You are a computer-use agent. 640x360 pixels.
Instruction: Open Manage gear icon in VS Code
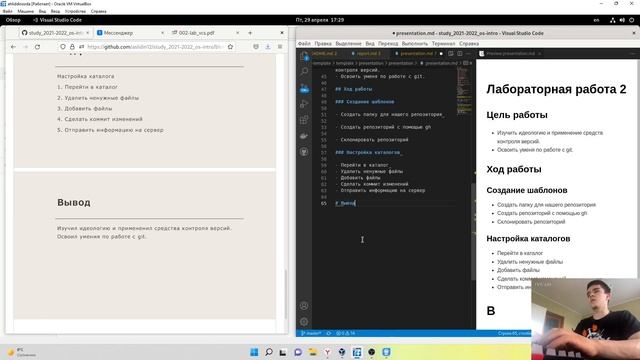(304, 322)
